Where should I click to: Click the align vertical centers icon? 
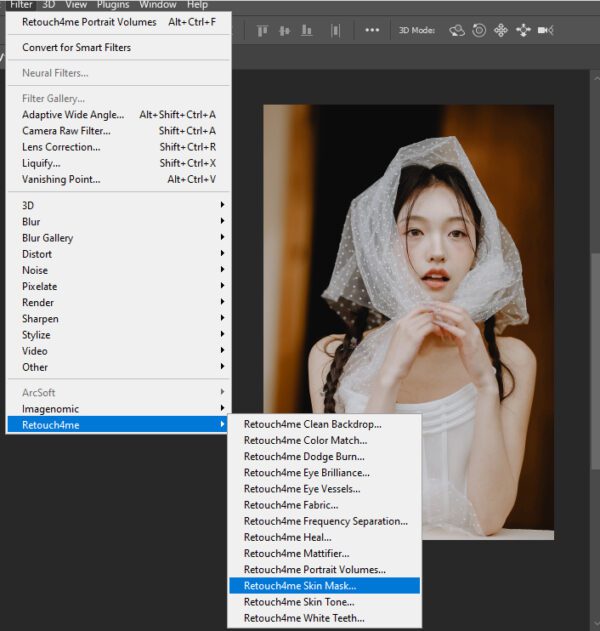click(284, 30)
